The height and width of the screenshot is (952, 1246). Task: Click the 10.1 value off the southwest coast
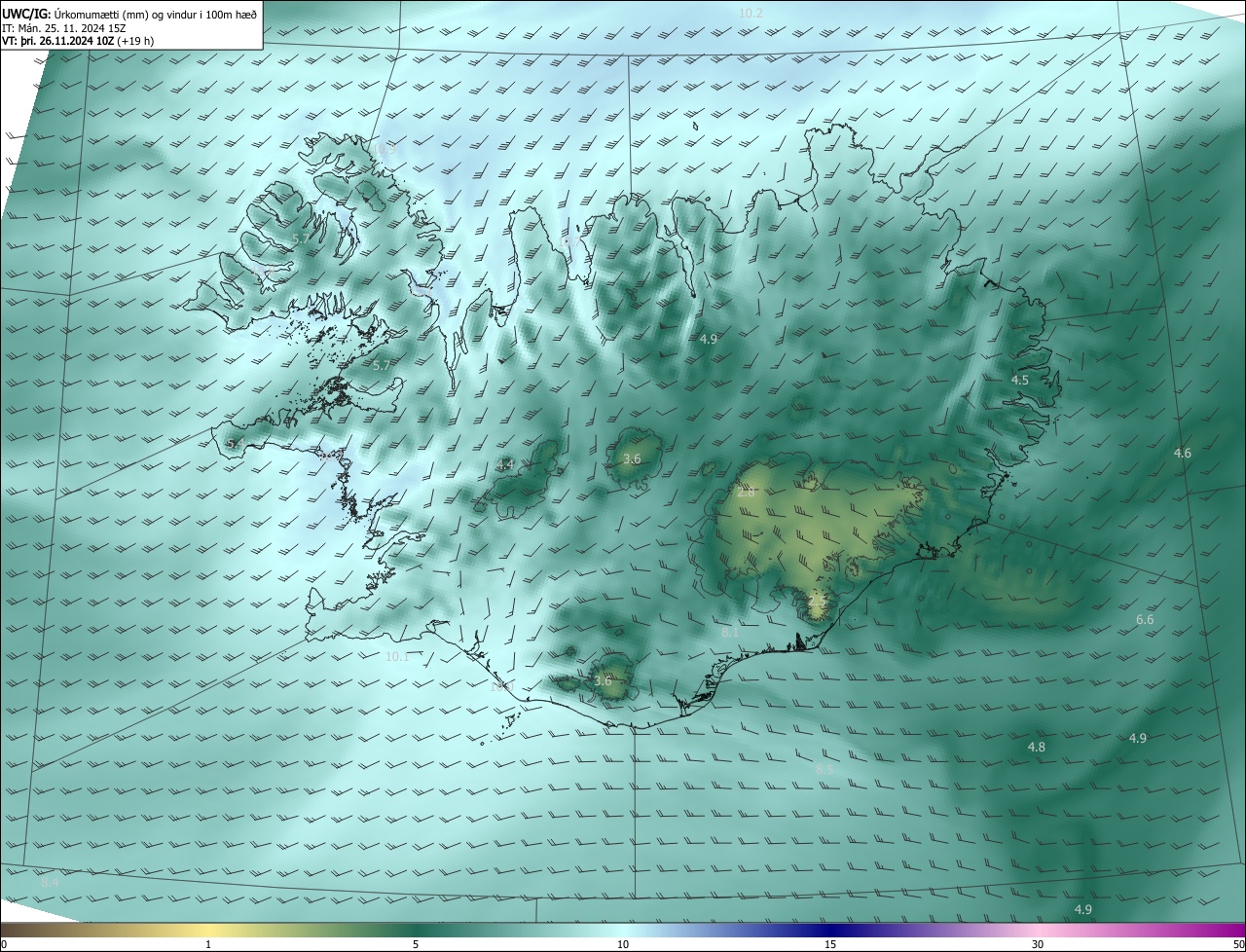(x=397, y=657)
